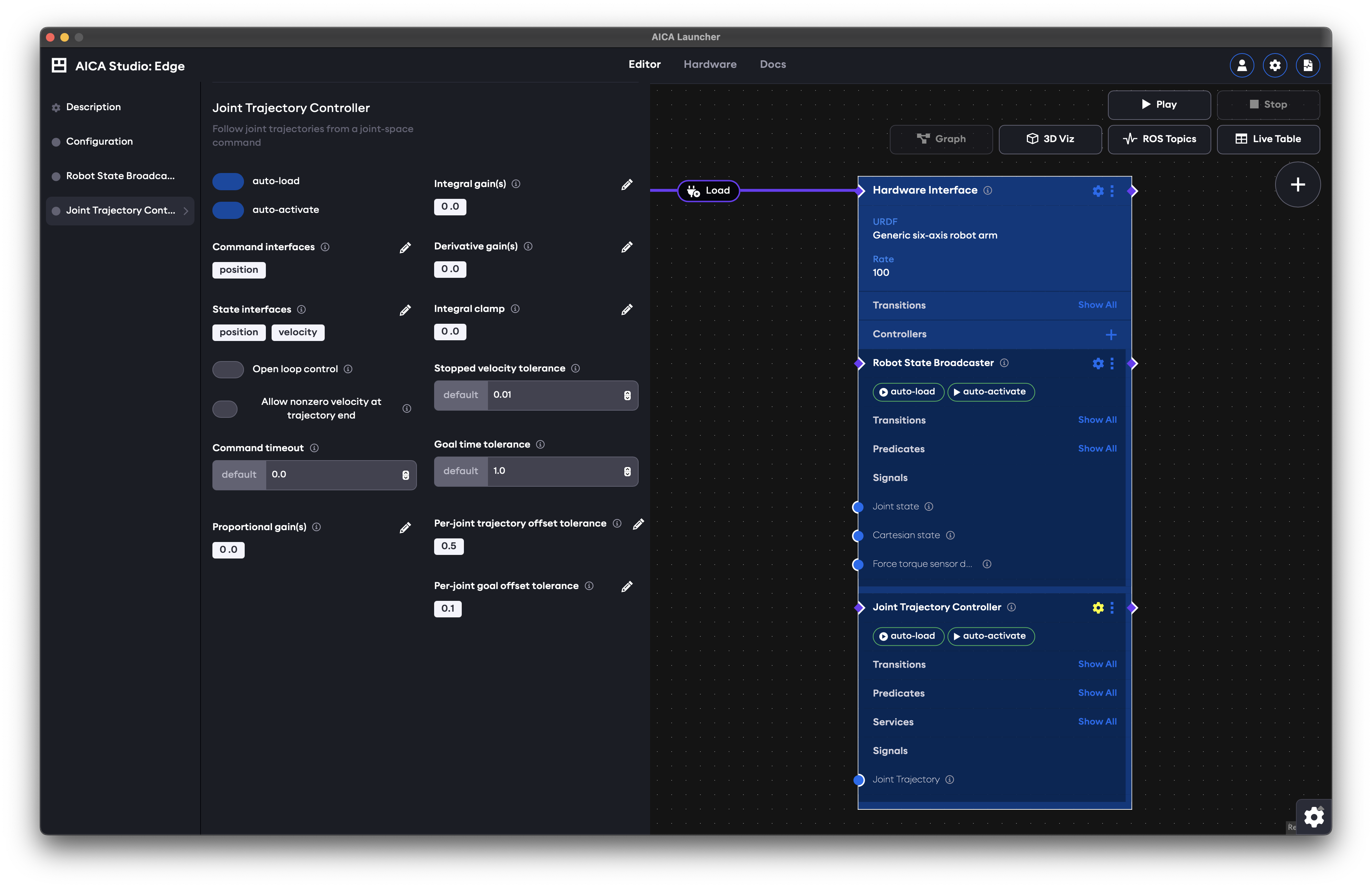This screenshot has width=1372, height=888.
Task: Toggle auto-load switch in configuration panel
Action: [227, 181]
